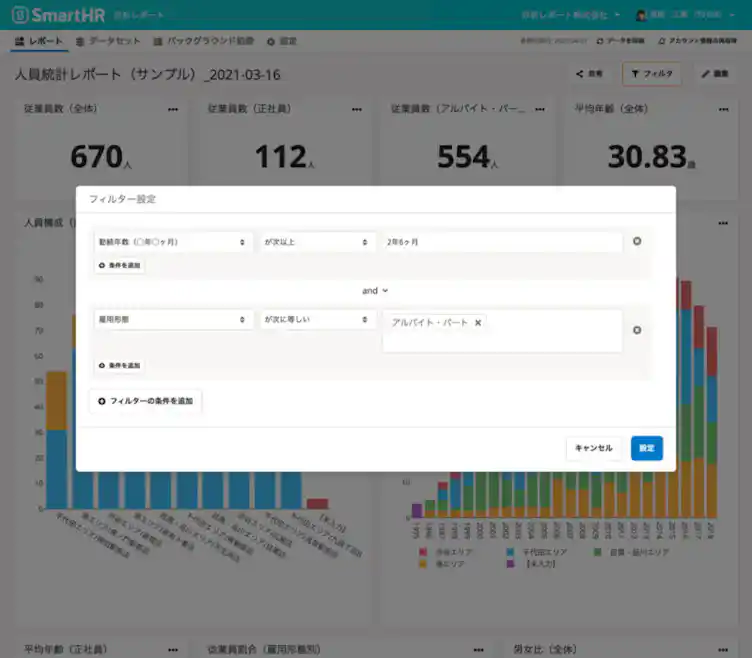
Task: Remove the 勤続年数 filter row with circle icon
Action: (637, 241)
